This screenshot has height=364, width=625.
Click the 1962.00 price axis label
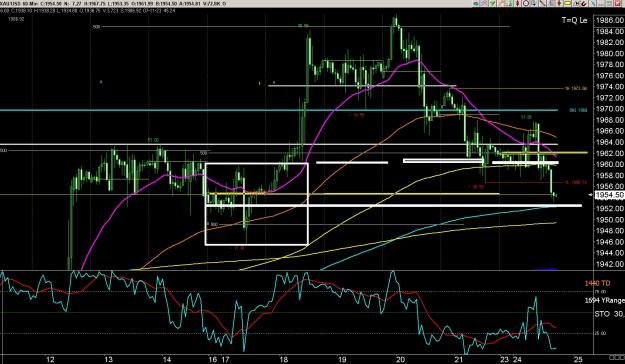click(x=611, y=153)
